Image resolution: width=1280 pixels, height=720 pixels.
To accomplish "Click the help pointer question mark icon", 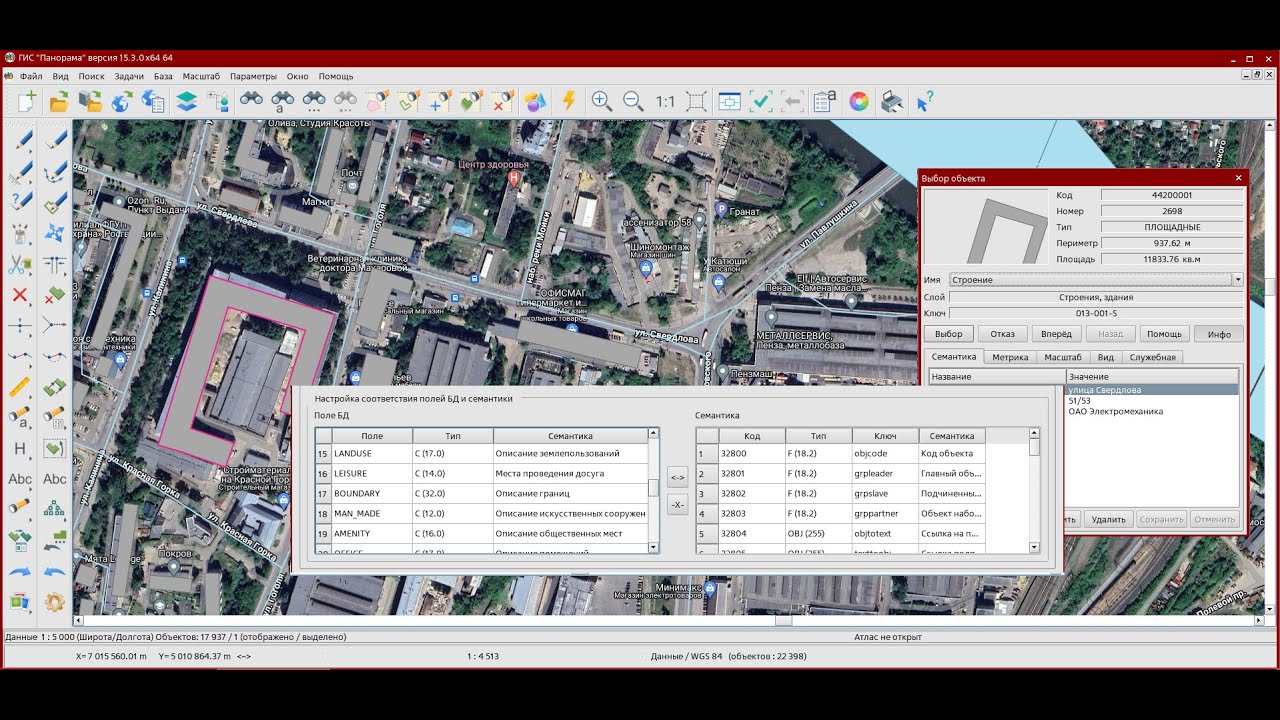I will [x=925, y=101].
